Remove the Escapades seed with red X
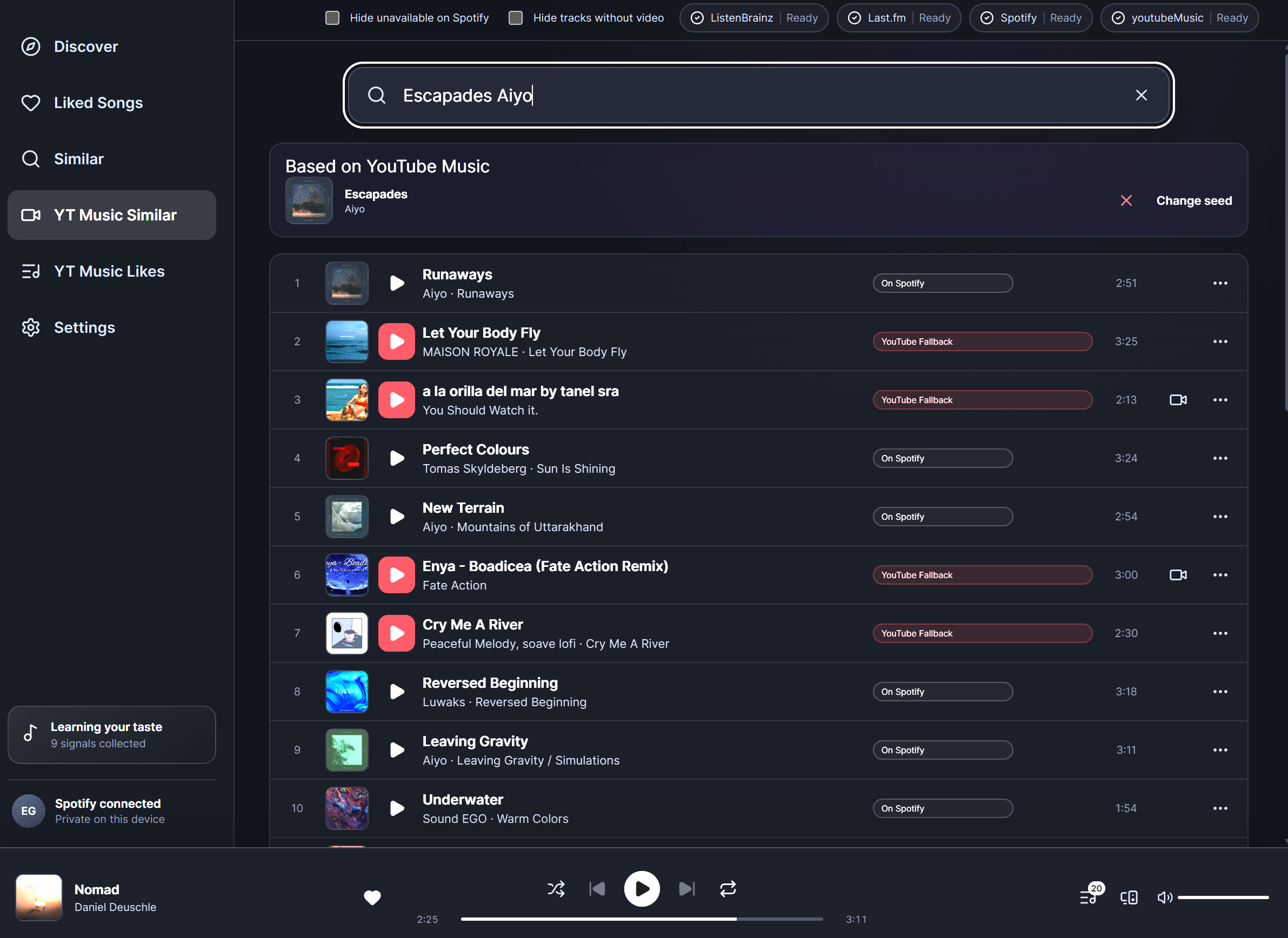 pos(1126,201)
